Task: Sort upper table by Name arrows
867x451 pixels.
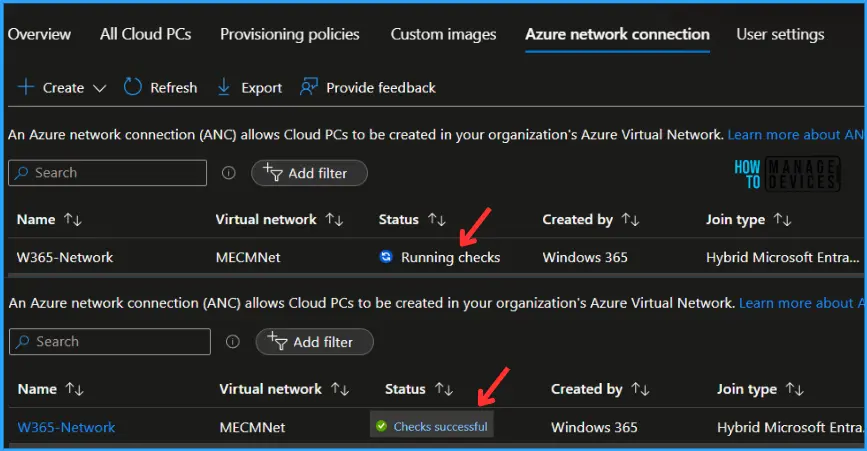Action: 72,219
